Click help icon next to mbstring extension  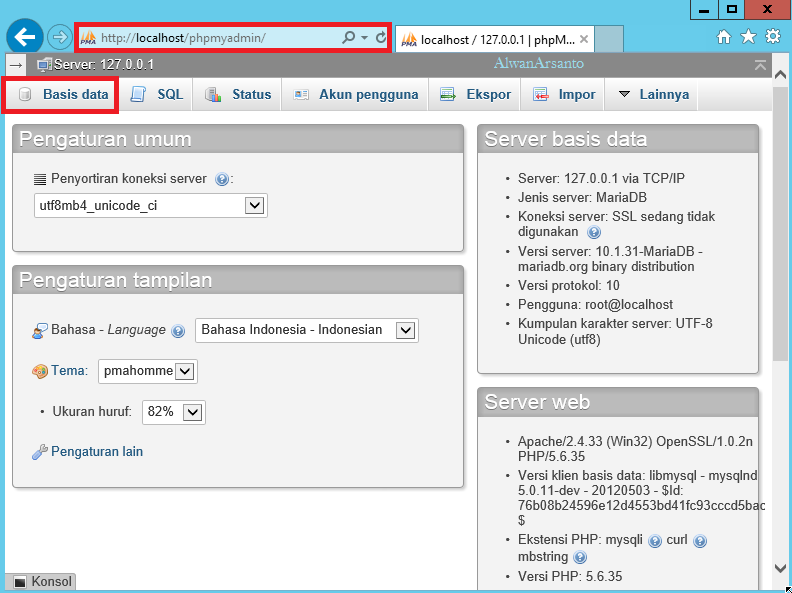(x=580, y=557)
